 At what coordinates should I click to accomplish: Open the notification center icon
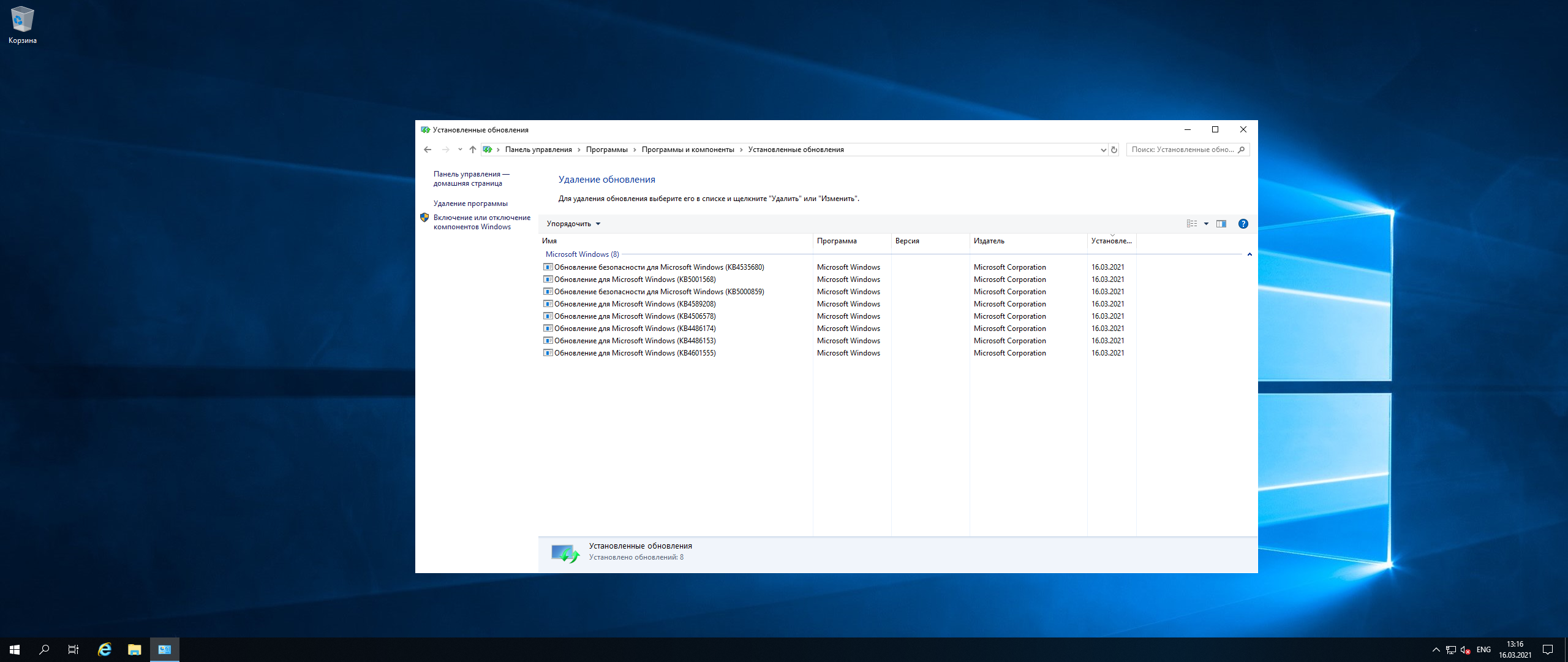point(1548,650)
